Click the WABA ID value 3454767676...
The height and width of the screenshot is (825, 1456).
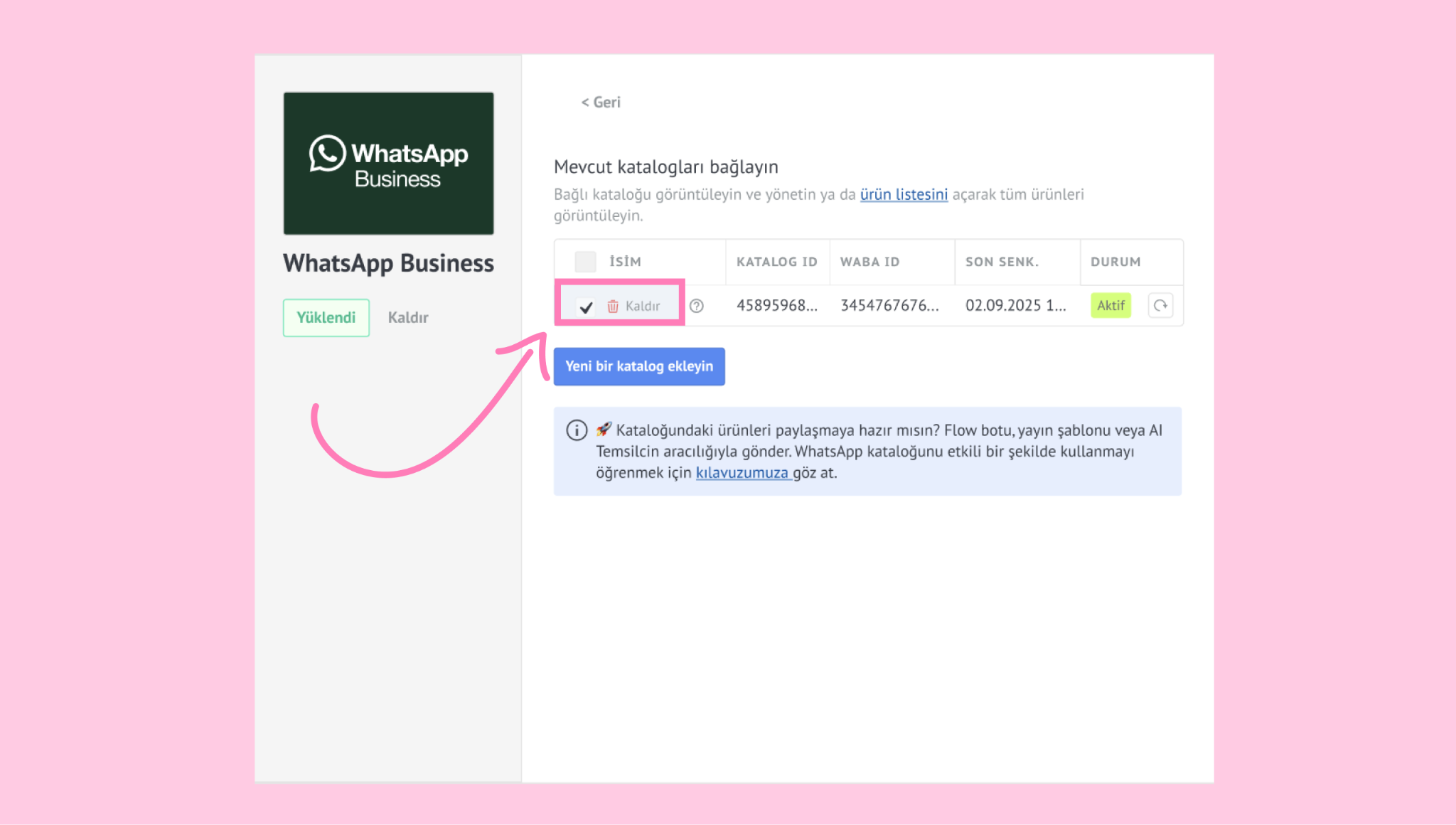[x=890, y=305]
